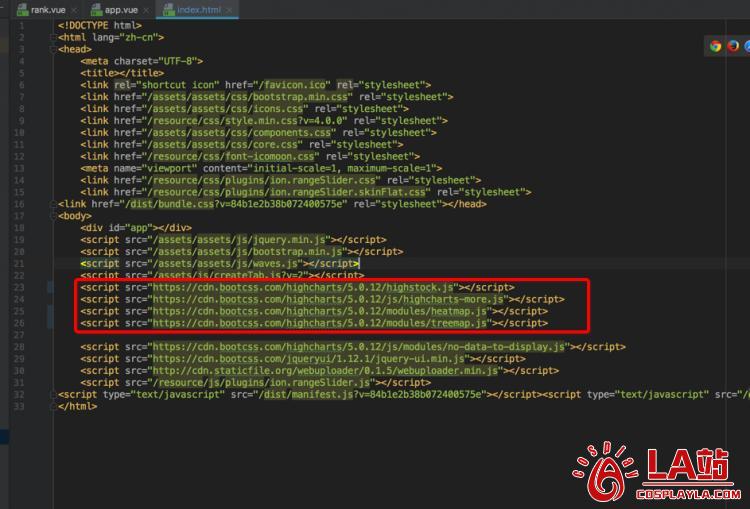Open the webuploader.min.js staticfile URL
The height and width of the screenshot is (509, 750).
pyautogui.click(x=325, y=371)
